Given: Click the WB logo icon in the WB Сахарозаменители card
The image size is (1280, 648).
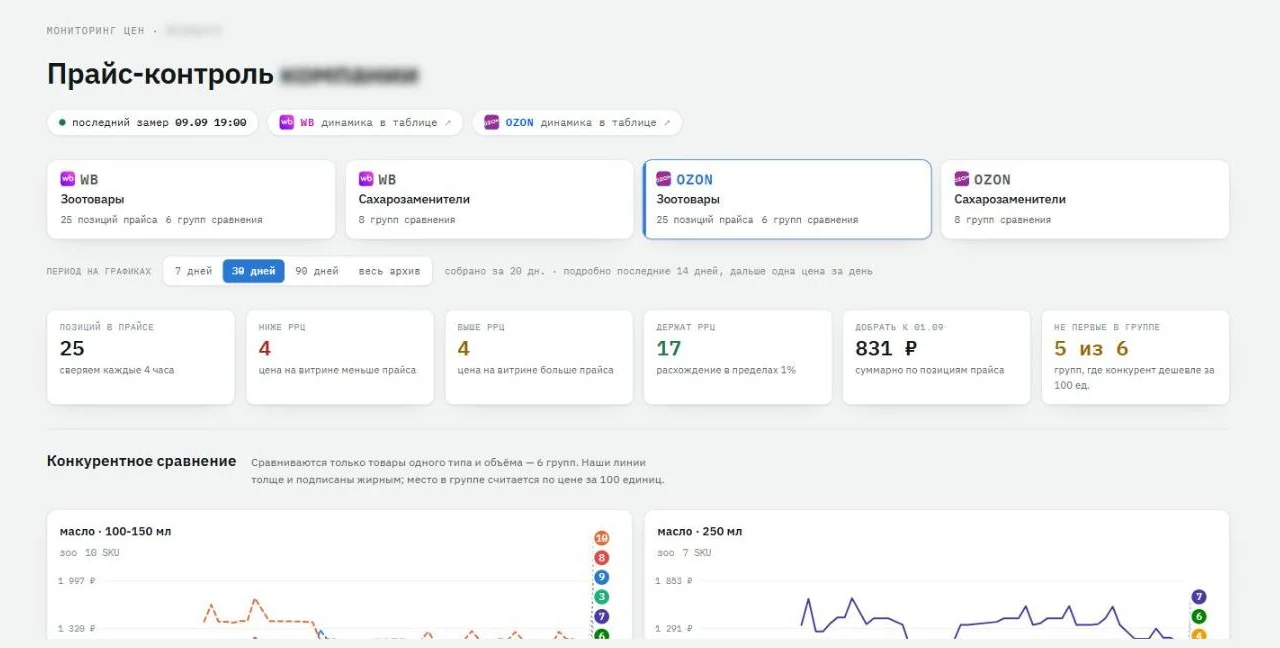Looking at the screenshot, I should tap(366, 179).
